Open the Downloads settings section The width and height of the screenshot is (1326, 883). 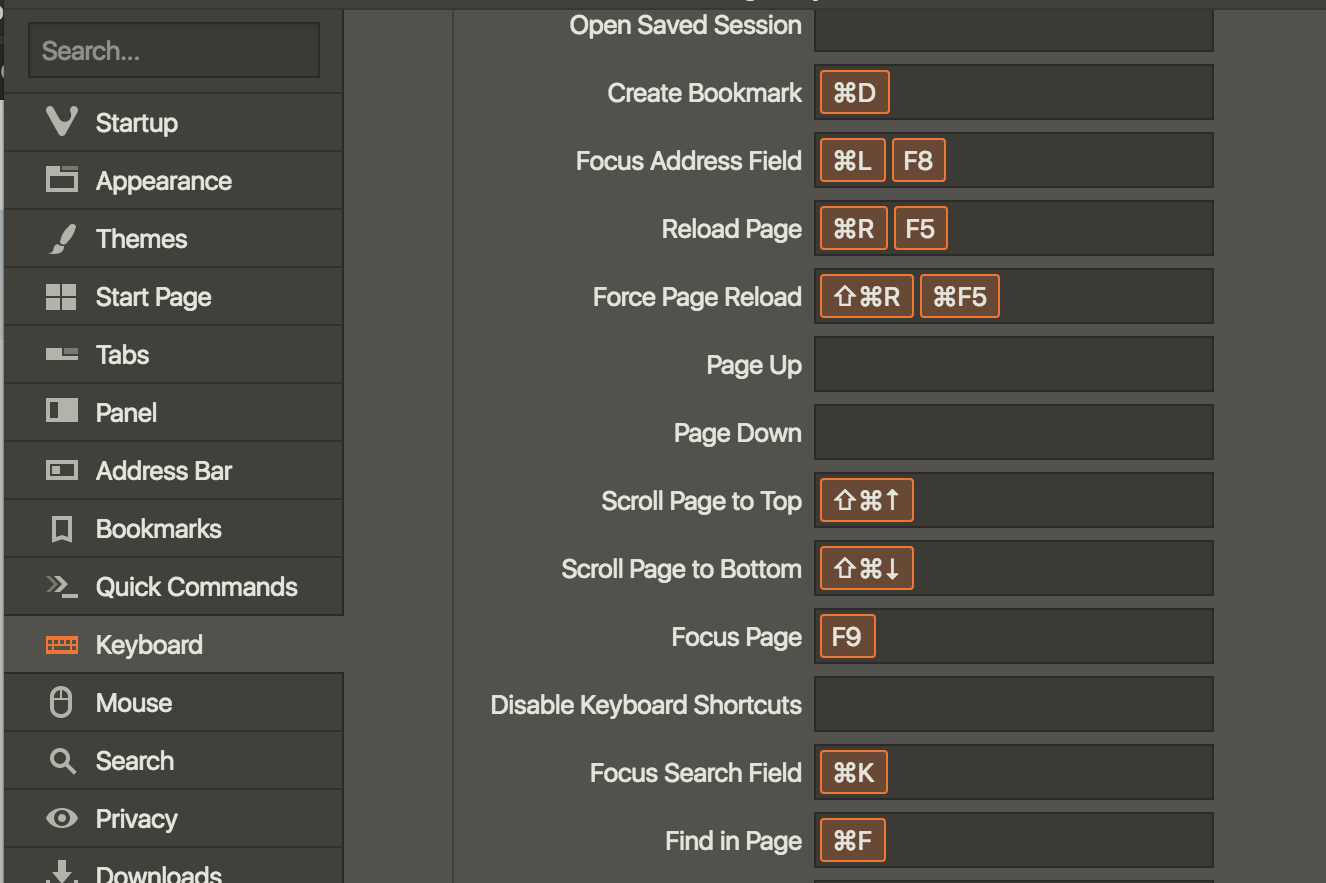[x=158, y=872]
